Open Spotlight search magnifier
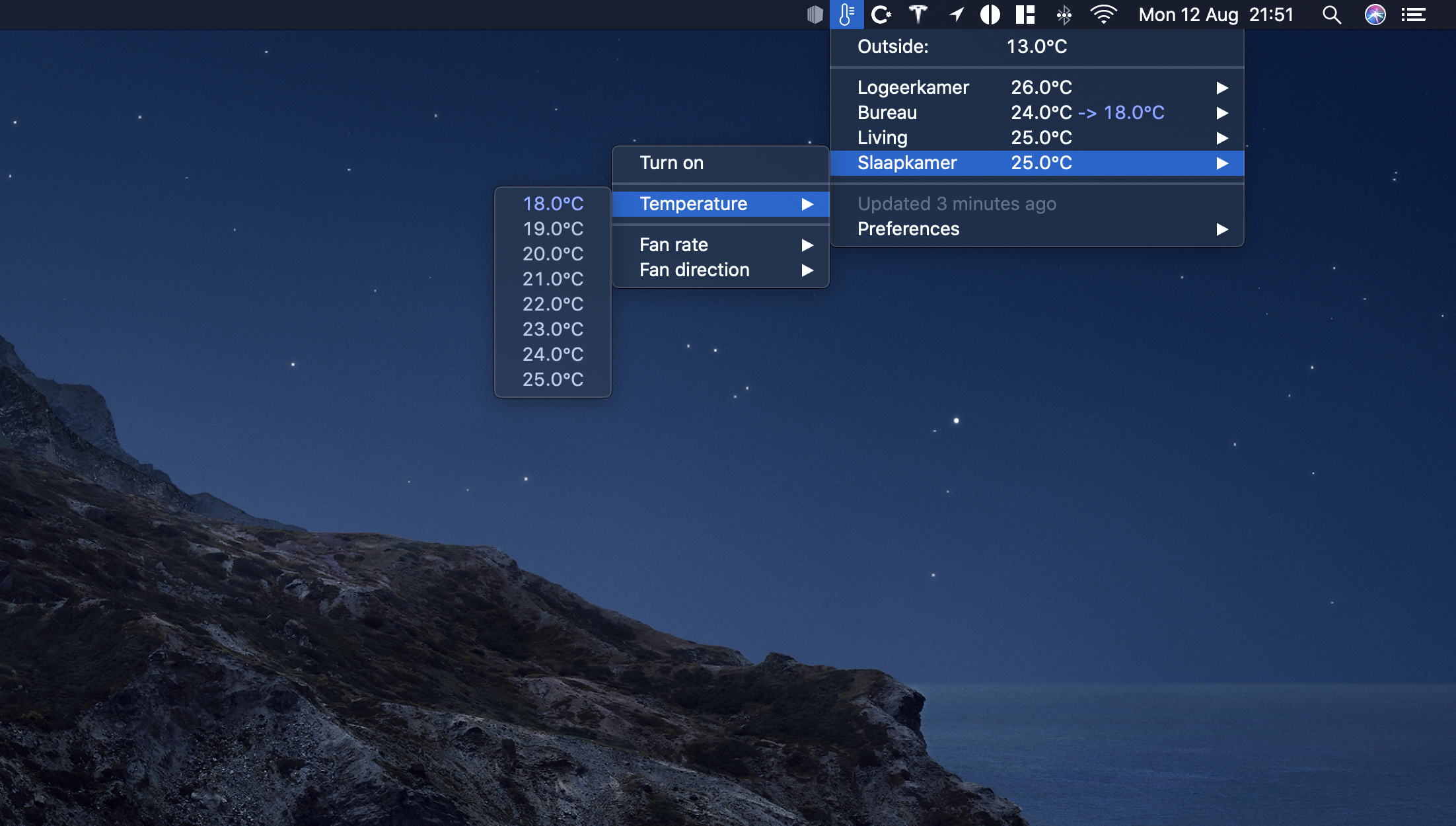This screenshot has width=1456, height=826. 1331,15
